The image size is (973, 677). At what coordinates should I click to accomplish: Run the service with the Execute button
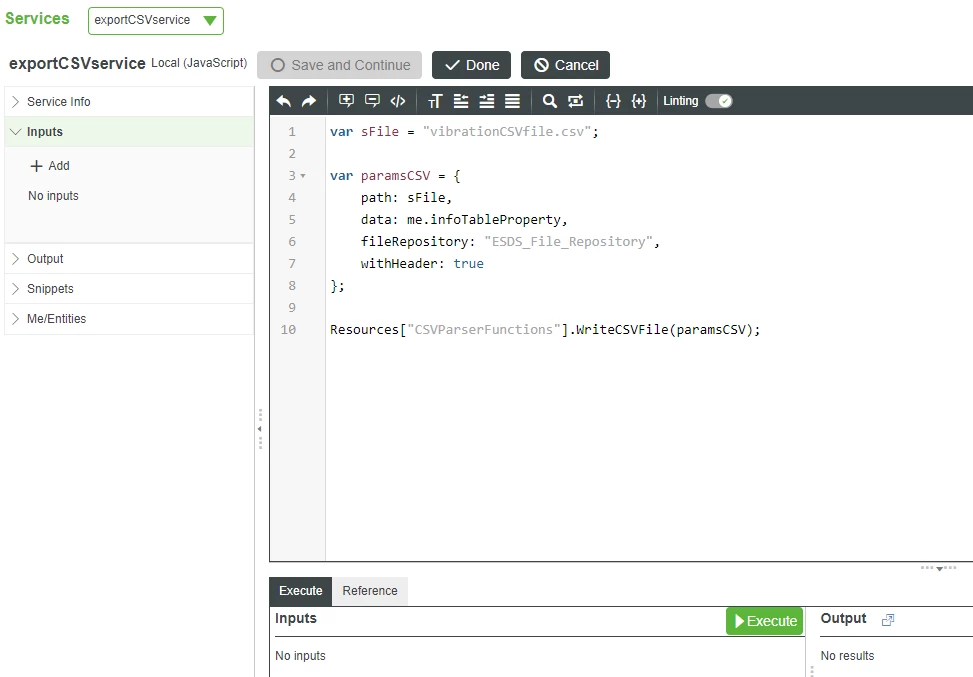764,620
